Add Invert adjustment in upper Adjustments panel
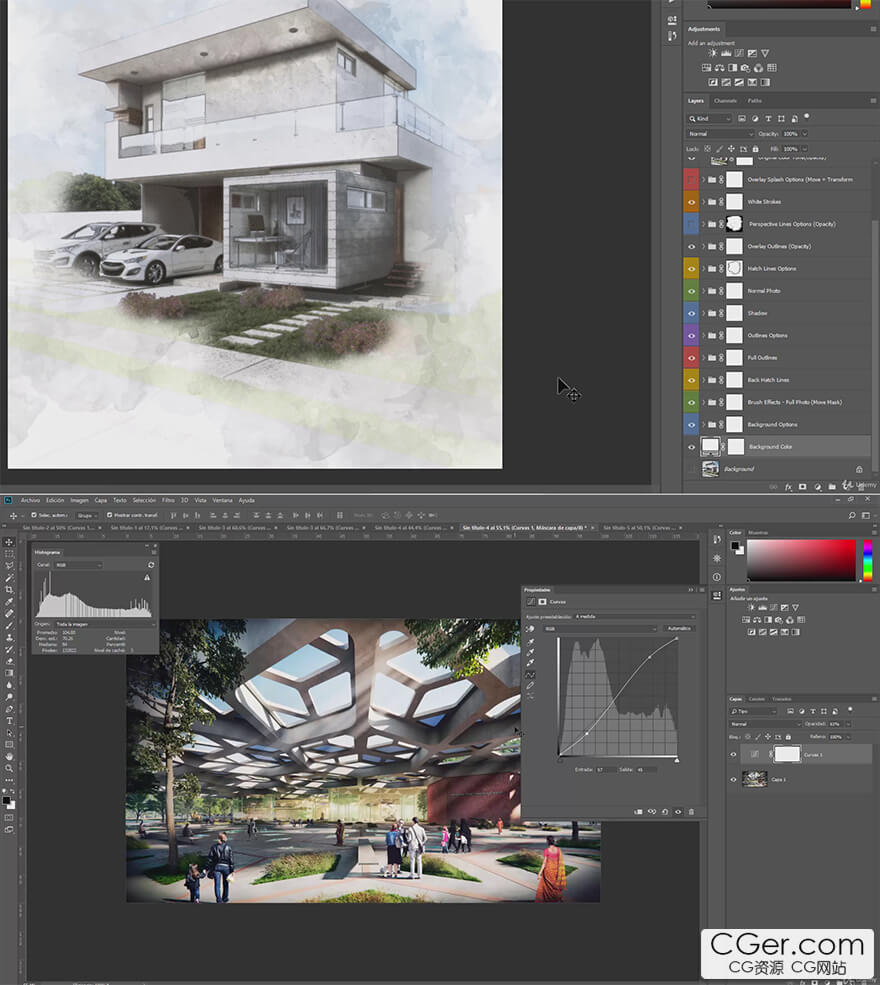Viewport: 880px width, 985px height. (x=713, y=82)
